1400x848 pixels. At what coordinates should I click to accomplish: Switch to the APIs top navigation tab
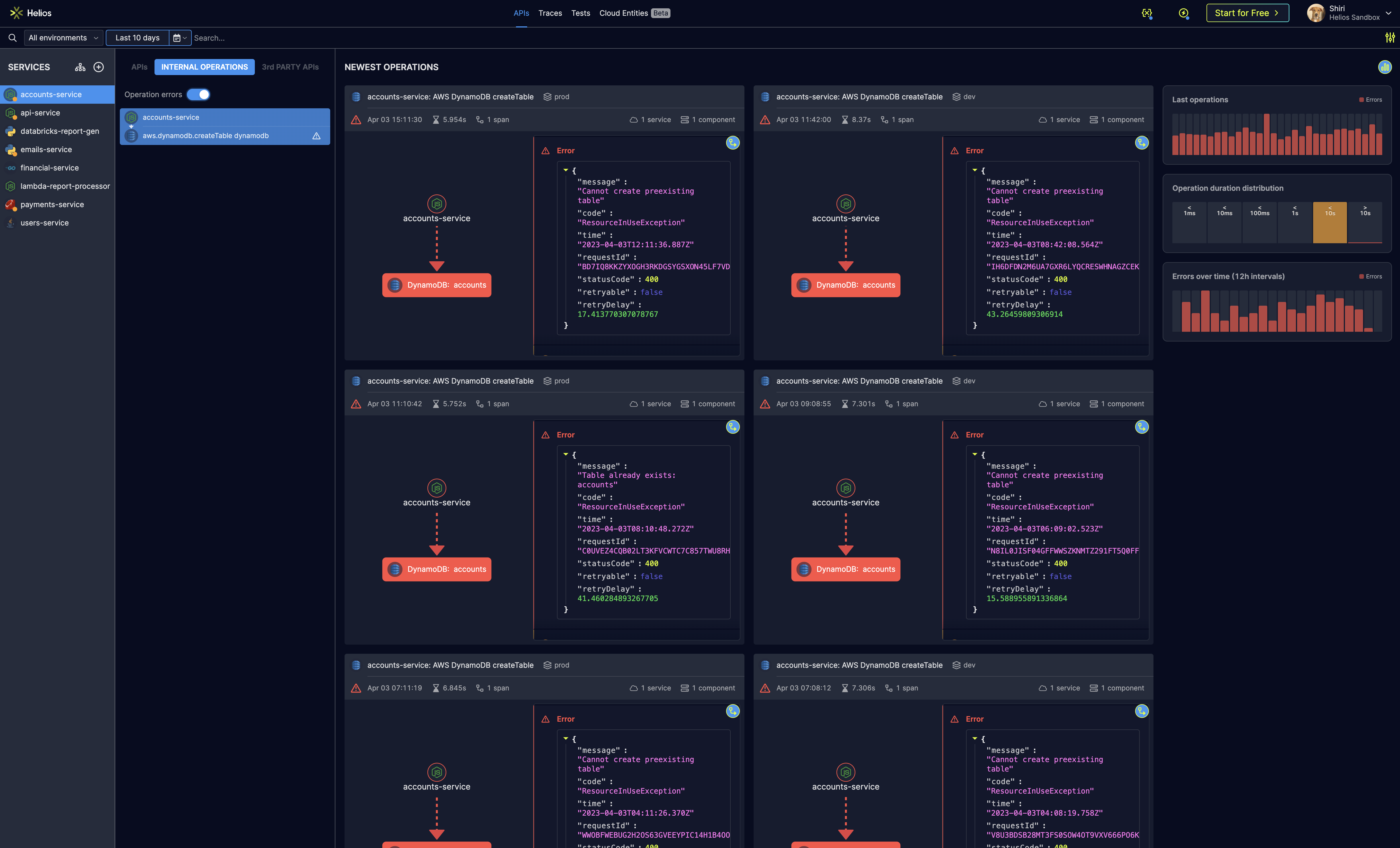(x=521, y=13)
